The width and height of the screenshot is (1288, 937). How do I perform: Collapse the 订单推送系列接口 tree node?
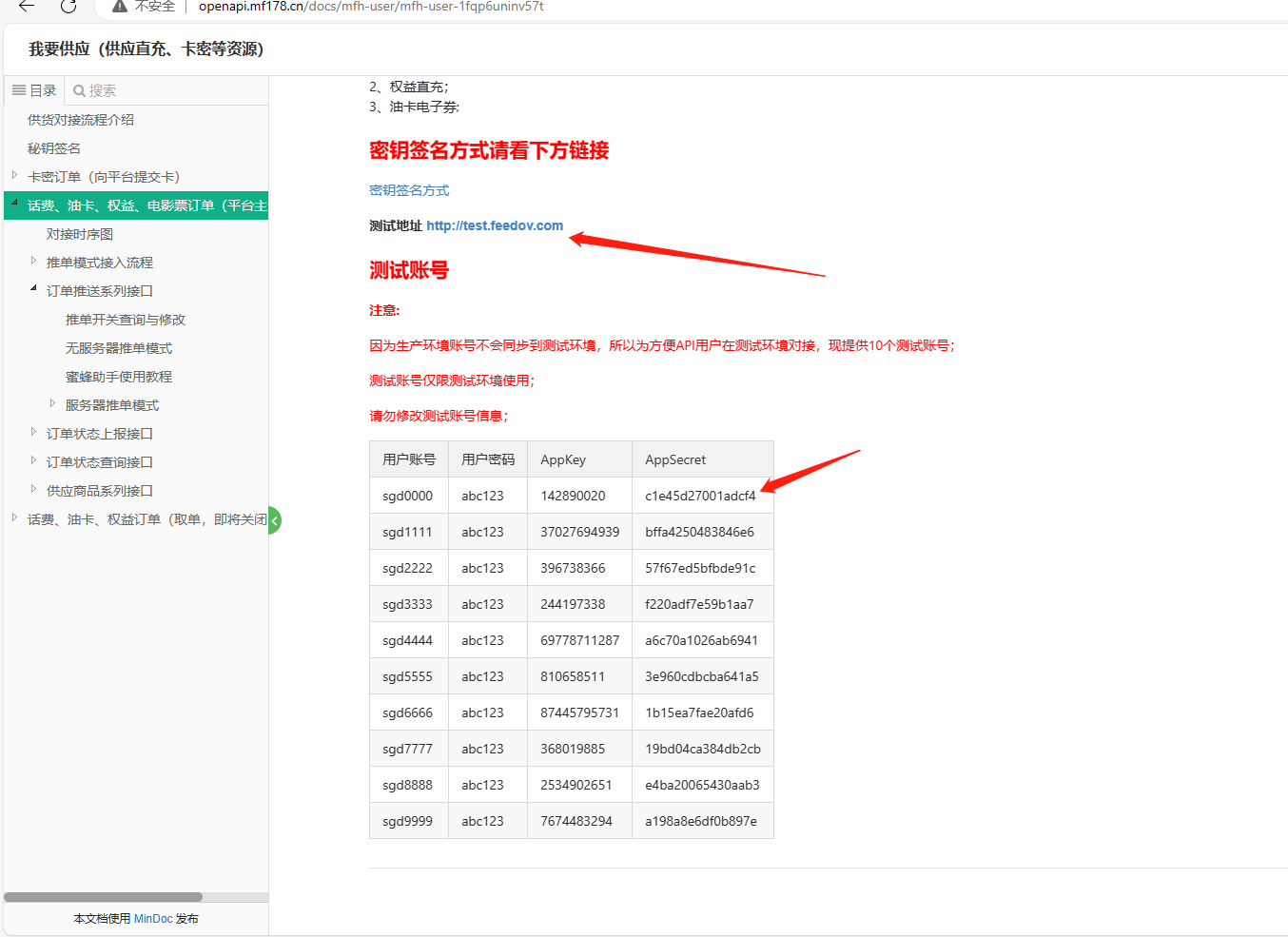(x=33, y=288)
